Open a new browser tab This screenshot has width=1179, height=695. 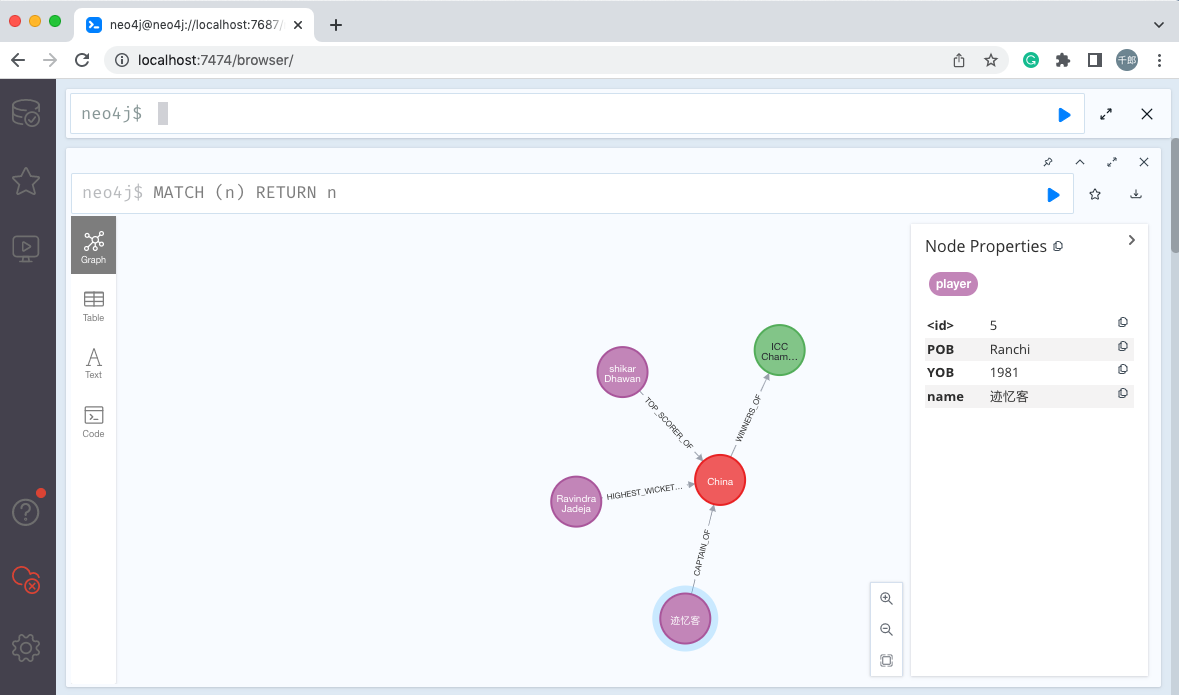tap(336, 25)
